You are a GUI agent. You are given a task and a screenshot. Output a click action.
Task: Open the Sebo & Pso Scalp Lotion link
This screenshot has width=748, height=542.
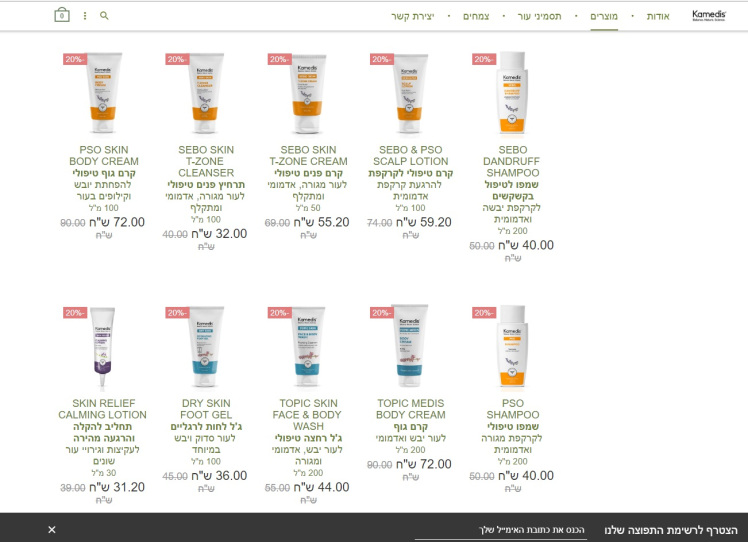click(x=411, y=156)
